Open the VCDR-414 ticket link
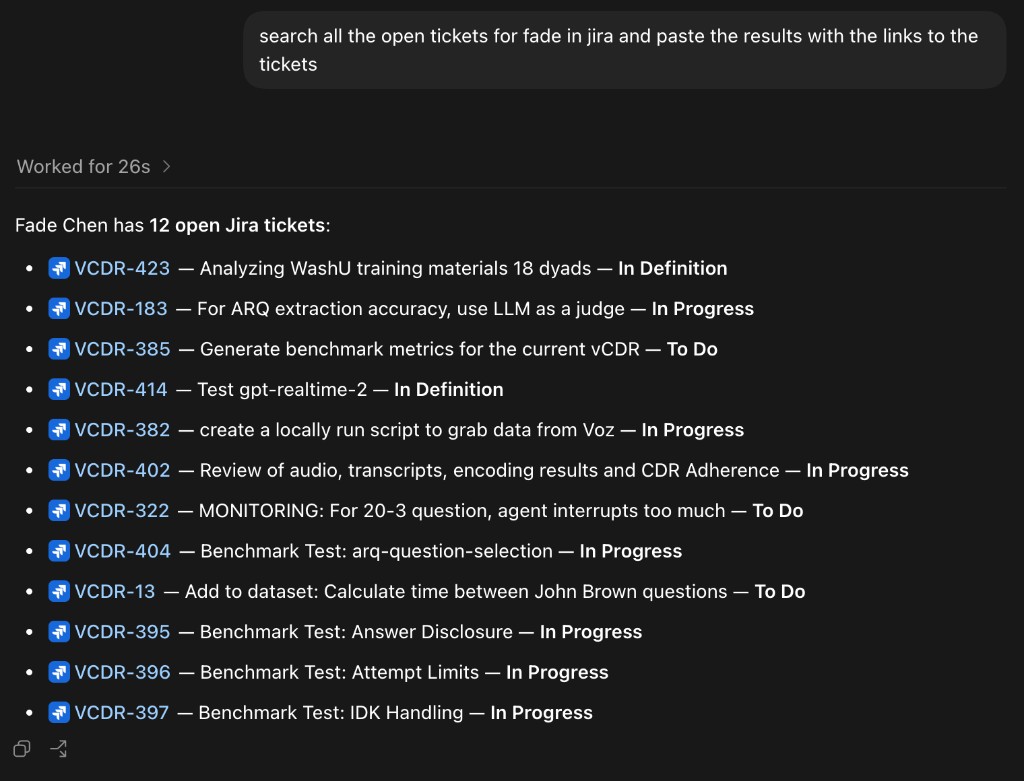The width and height of the screenshot is (1024, 781). [121, 390]
